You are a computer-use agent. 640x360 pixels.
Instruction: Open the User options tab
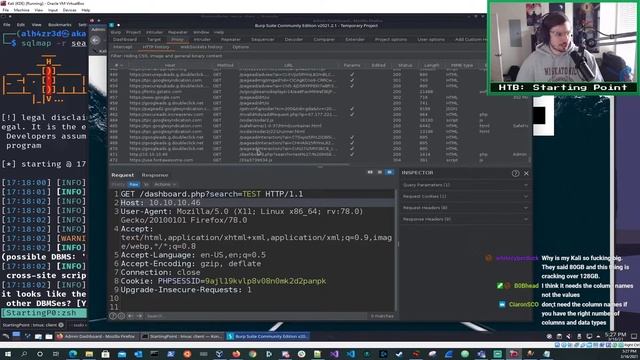(431, 40)
